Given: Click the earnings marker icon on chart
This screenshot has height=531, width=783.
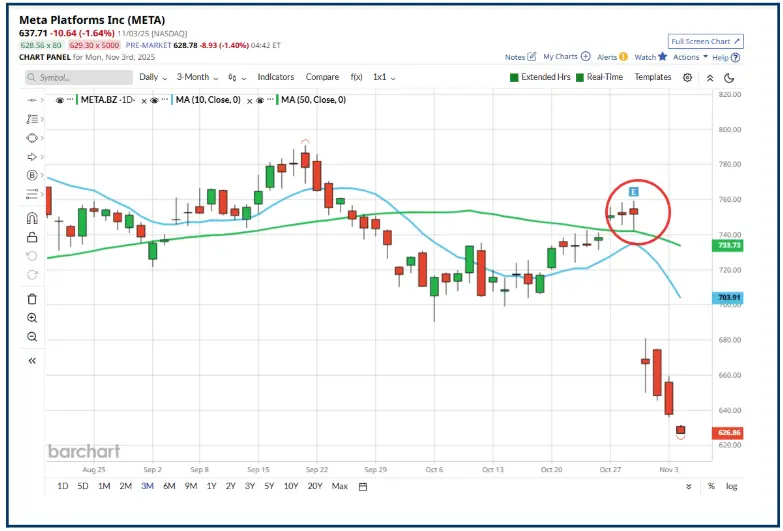Looking at the screenshot, I should pos(634,190).
